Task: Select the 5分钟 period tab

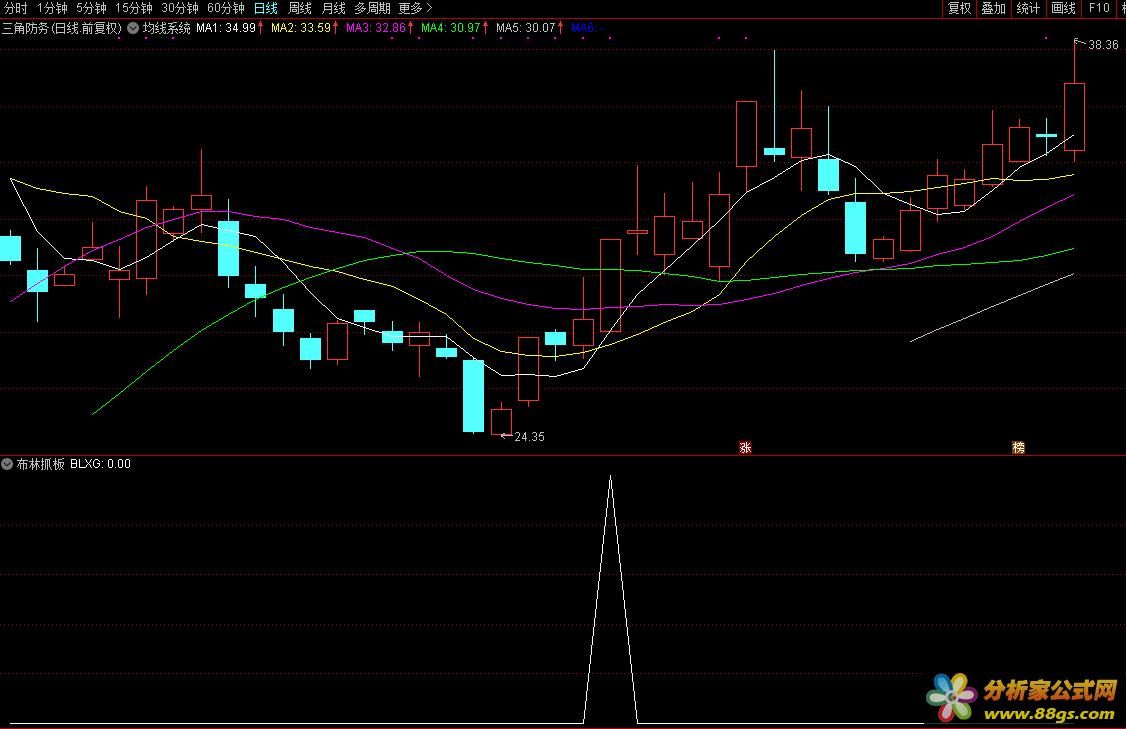Action: [91, 8]
